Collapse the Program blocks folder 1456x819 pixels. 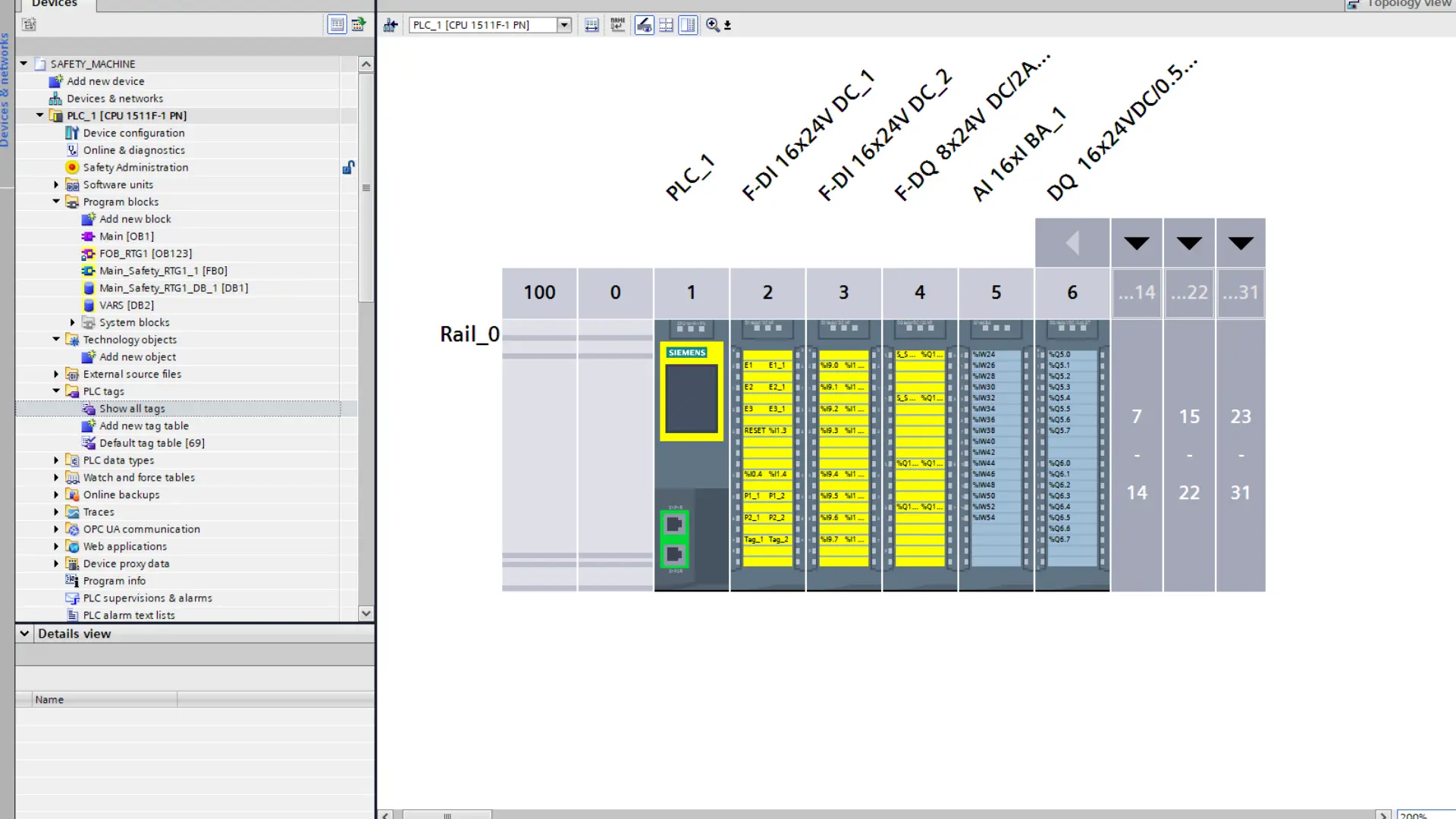[56, 202]
